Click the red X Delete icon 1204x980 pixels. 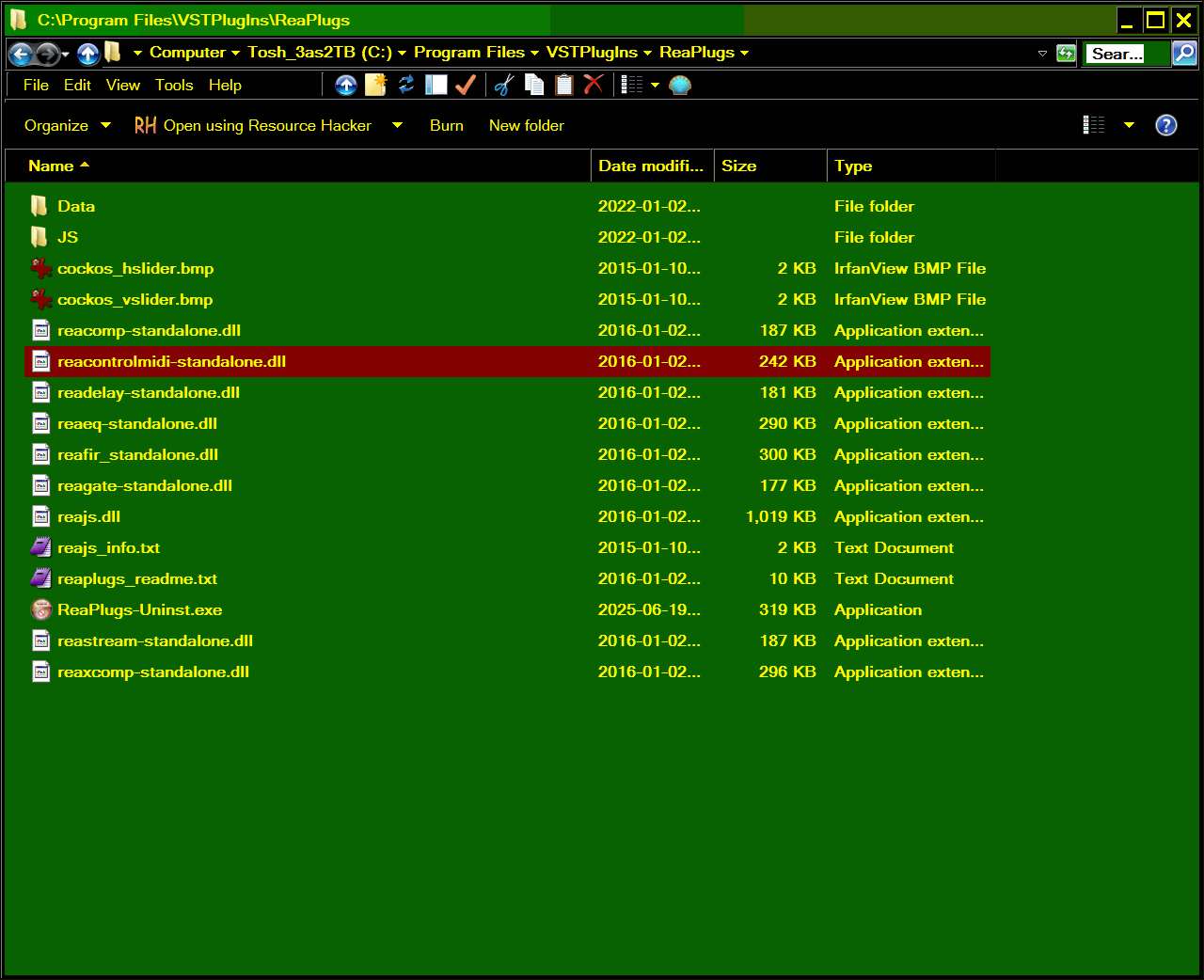point(593,85)
